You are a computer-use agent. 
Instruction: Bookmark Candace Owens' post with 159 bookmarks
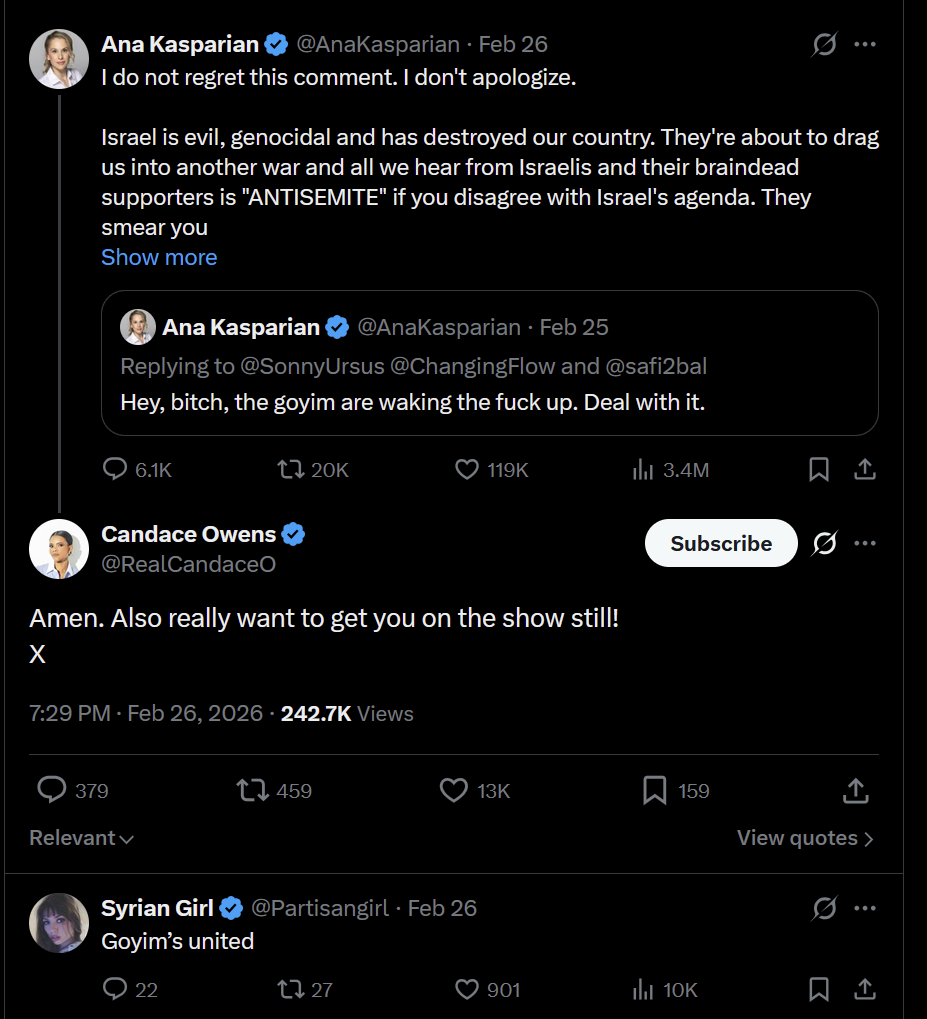click(x=654, y=791)
